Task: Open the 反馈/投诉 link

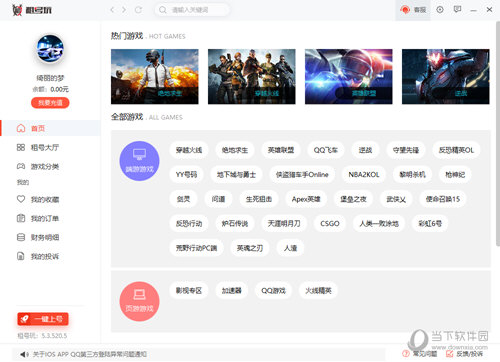Action: point(464,354)
